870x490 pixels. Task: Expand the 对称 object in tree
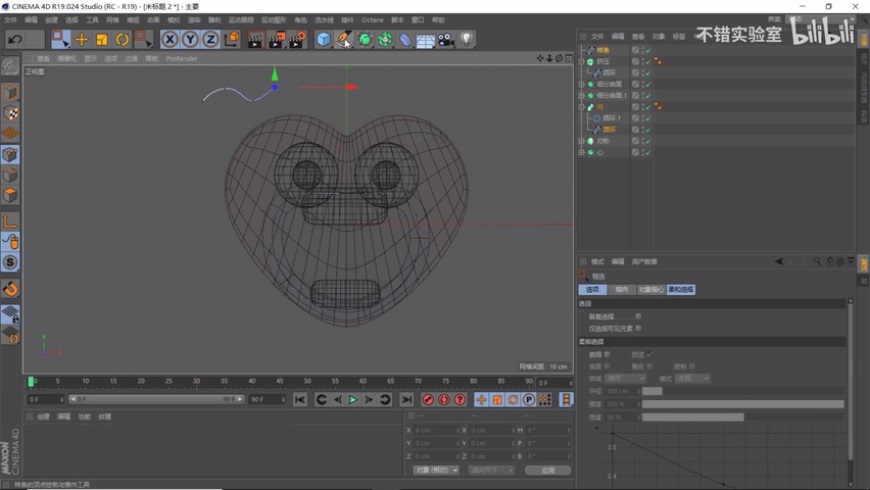581,141
